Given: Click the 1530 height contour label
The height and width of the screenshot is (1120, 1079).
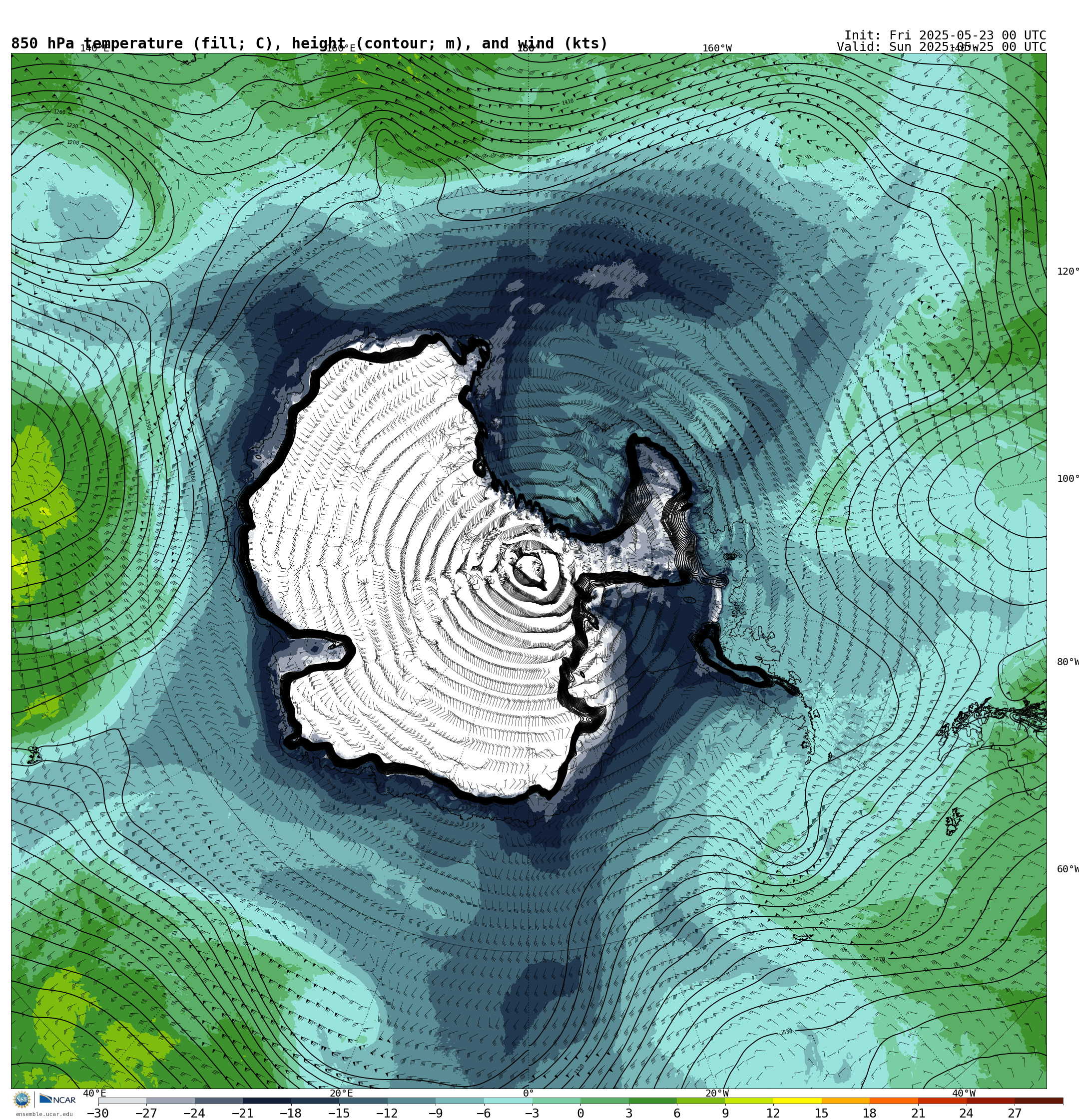Looking at the screenshot, I should pos(786,1032).
